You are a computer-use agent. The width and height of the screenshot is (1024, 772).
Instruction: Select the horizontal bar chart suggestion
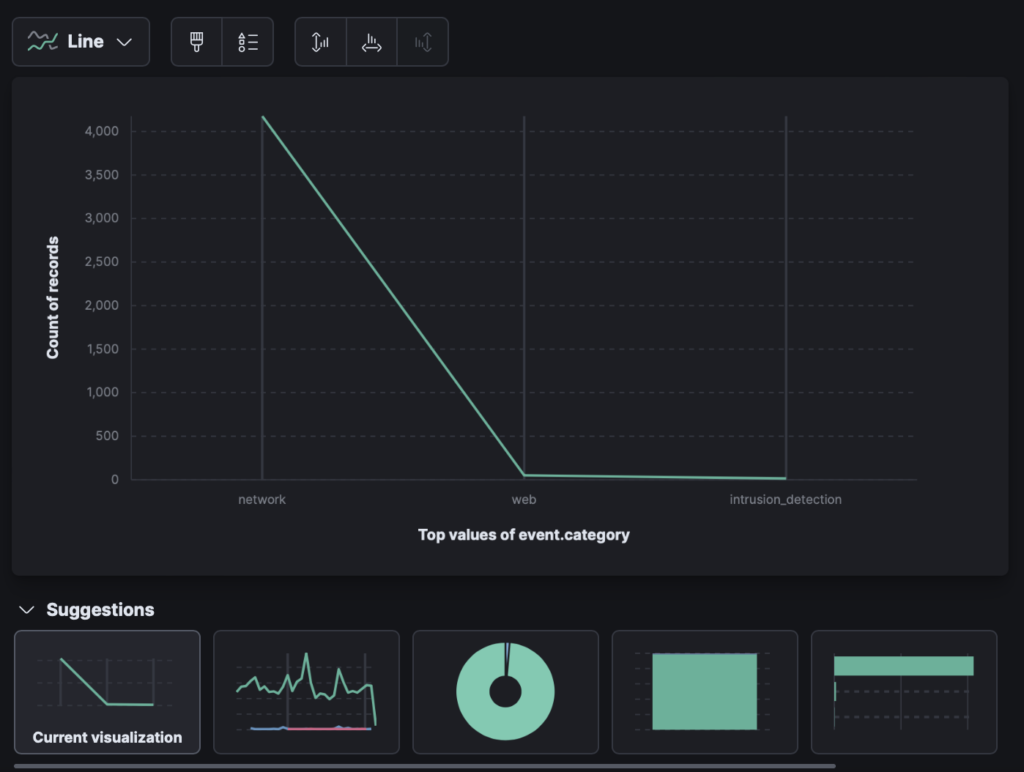(903, 691)
